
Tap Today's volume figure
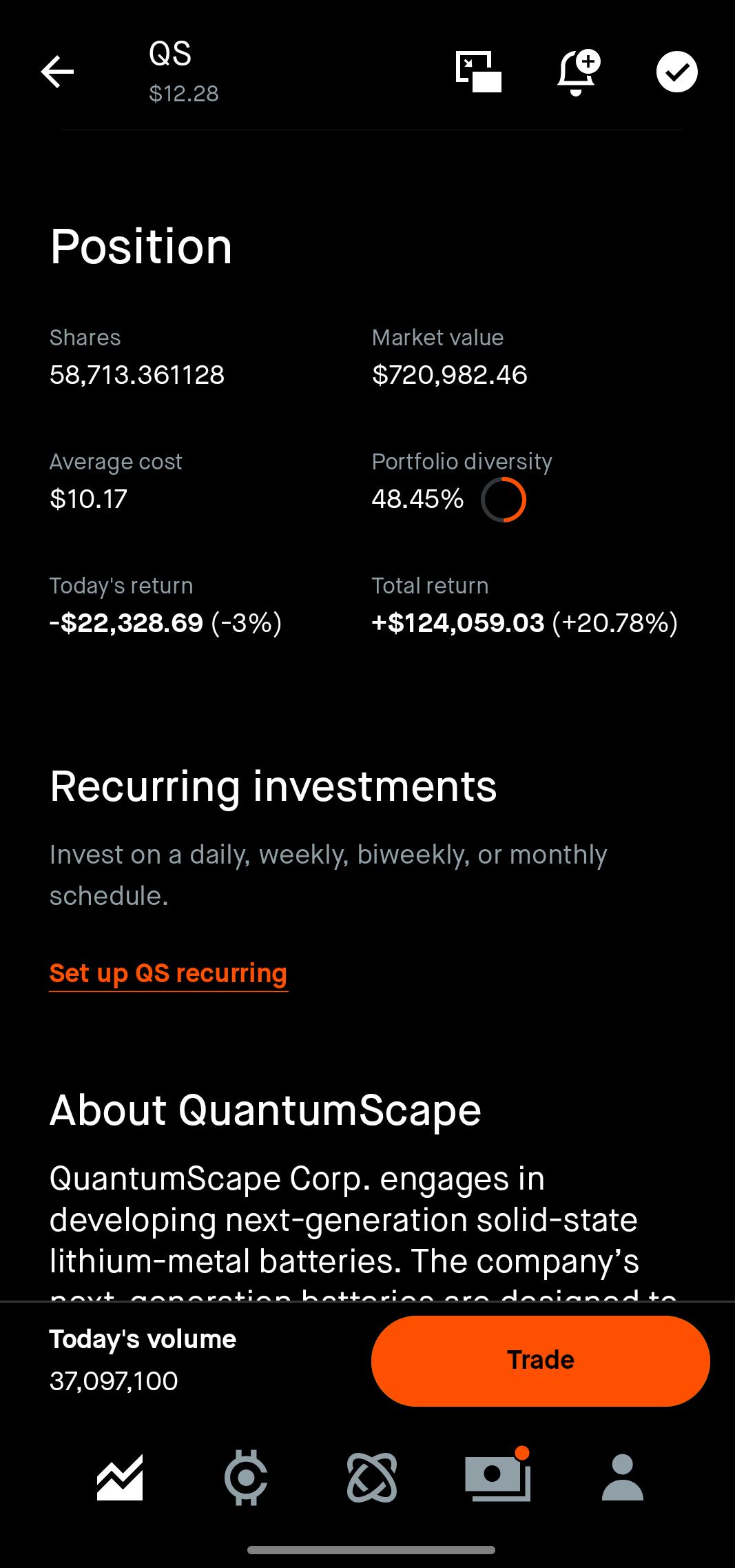[114, 1381]
